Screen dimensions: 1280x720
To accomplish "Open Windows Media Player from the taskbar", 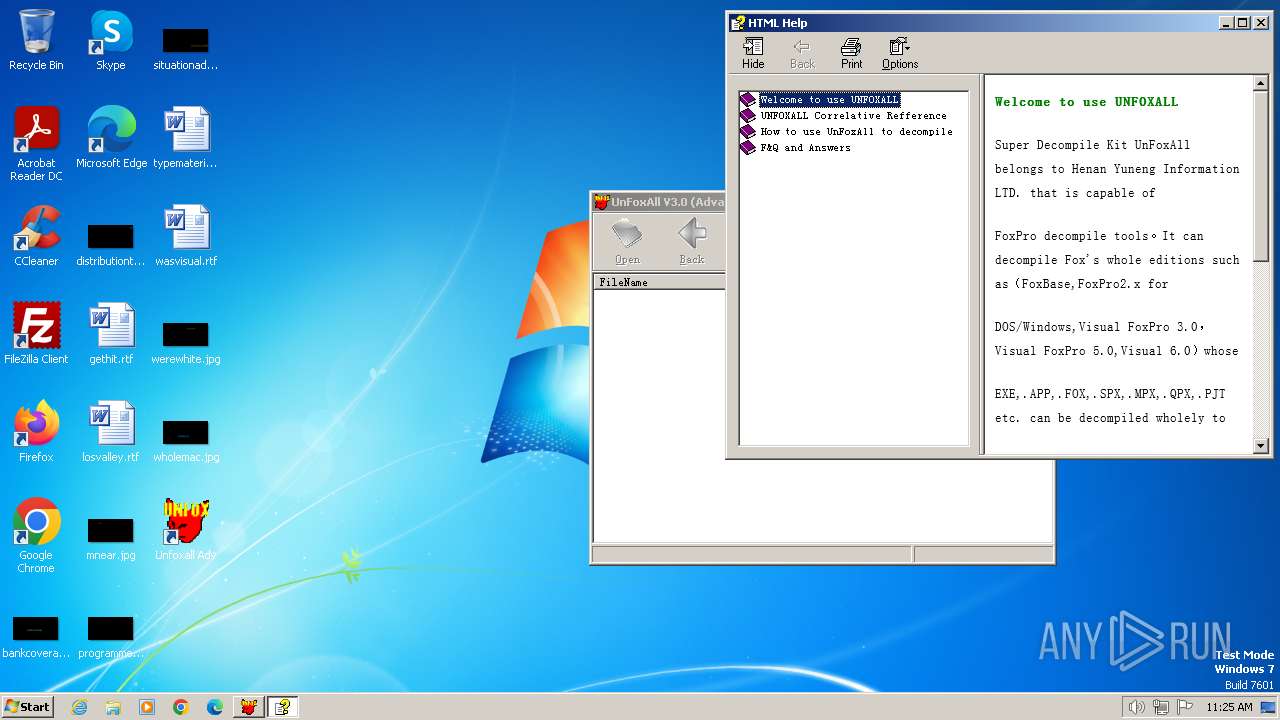I will [147, 707].
